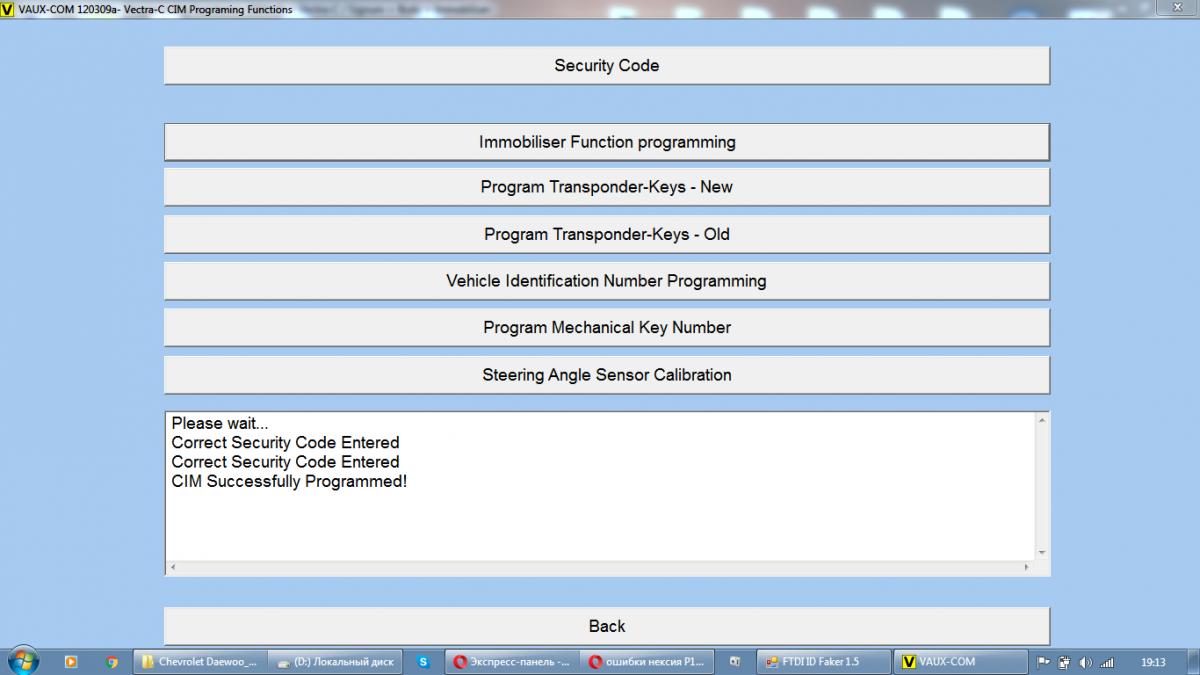Open Skype from the taskbar
Screen dimensions: 1200x675
[x=423, y=662]
